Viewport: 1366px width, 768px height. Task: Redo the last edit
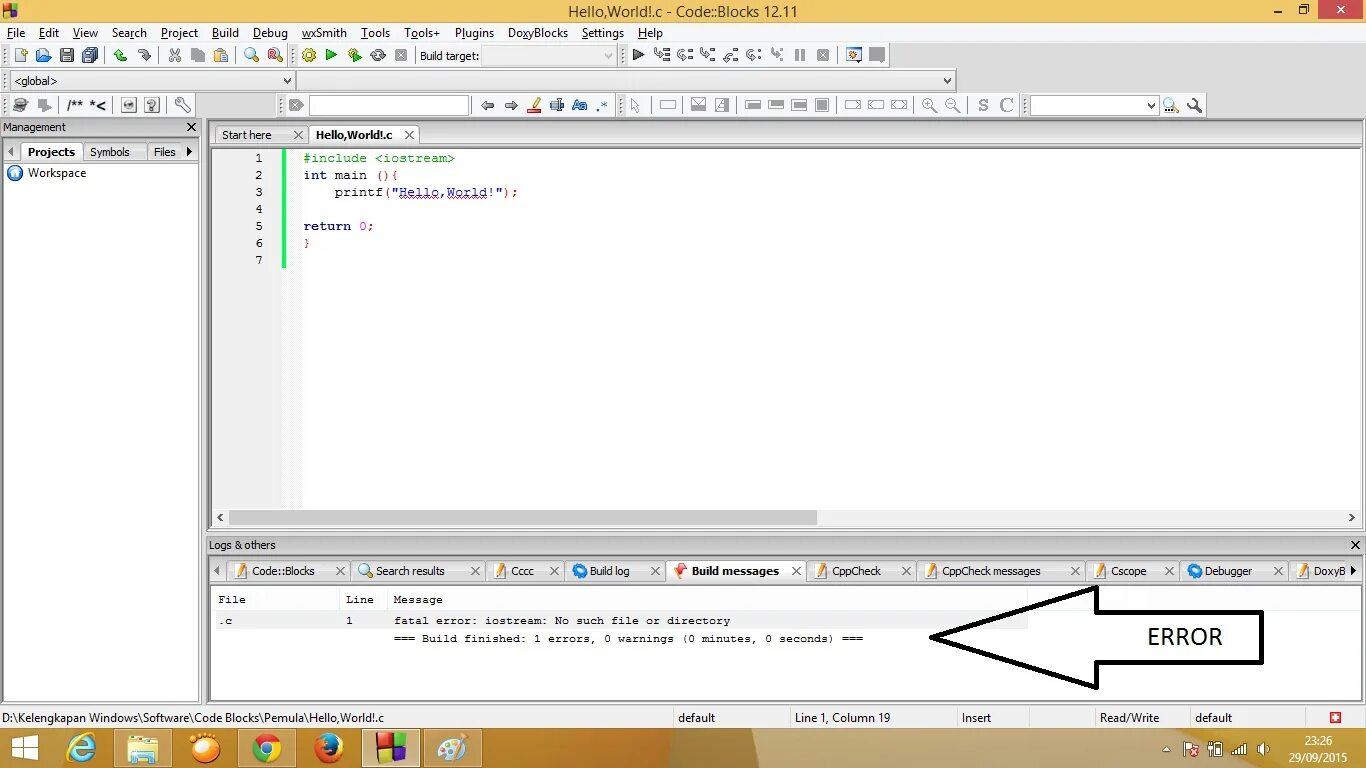click(144, 56)
